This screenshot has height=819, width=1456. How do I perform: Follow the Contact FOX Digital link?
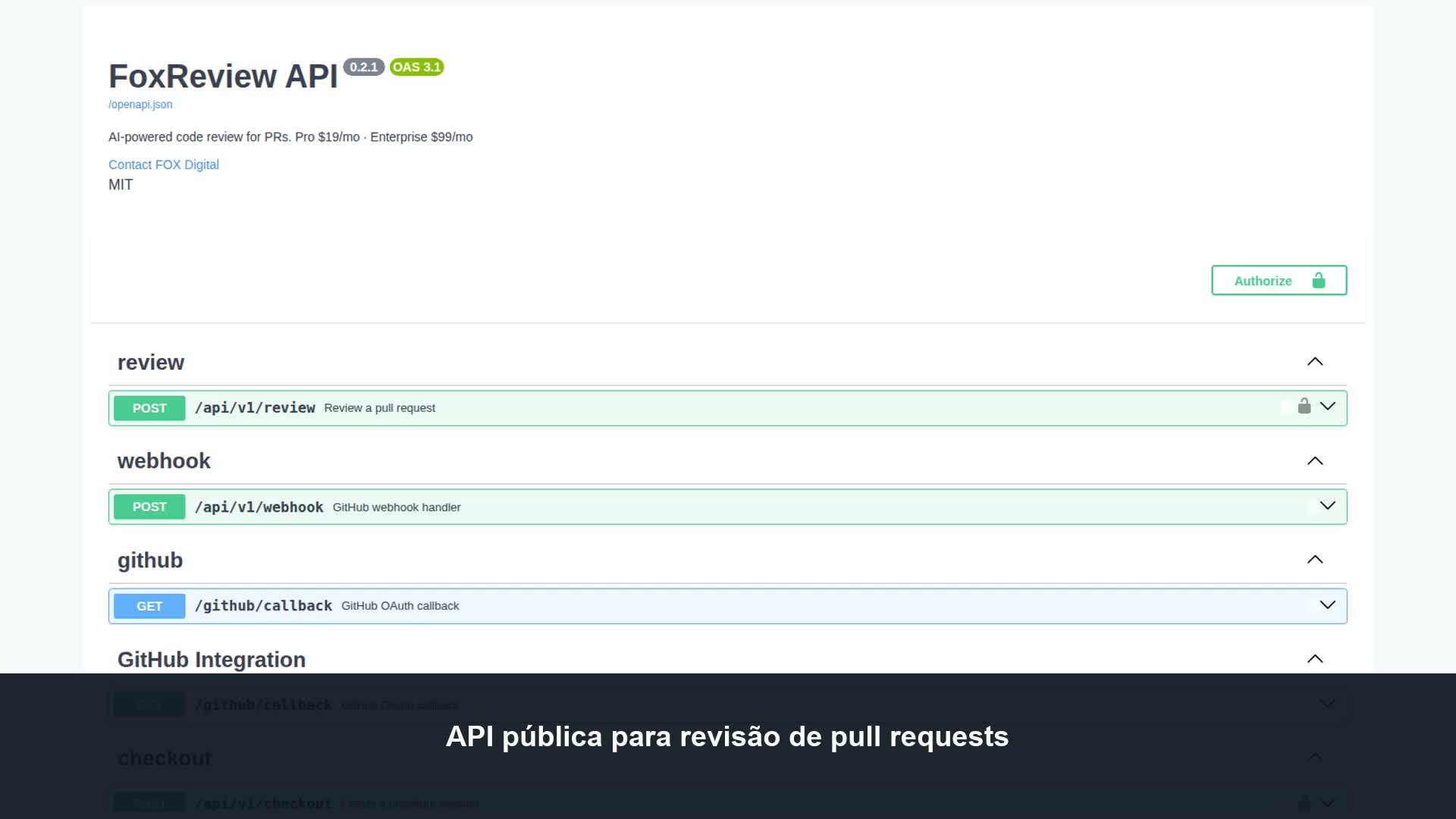point(164,165)
